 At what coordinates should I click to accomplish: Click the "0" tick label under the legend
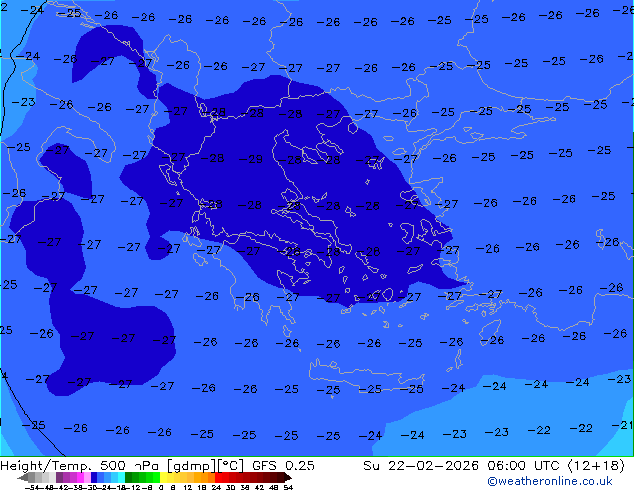[x=161, y=487]
